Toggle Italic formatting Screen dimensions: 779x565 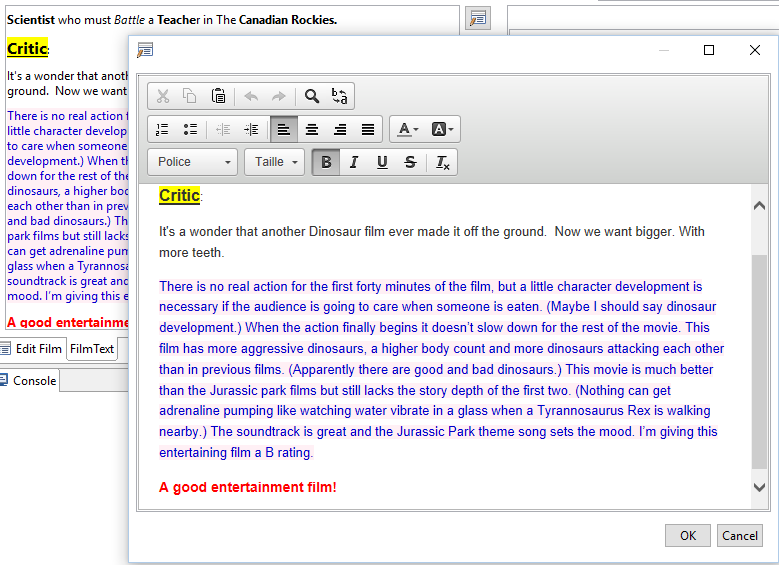click(x=353, y=162)
